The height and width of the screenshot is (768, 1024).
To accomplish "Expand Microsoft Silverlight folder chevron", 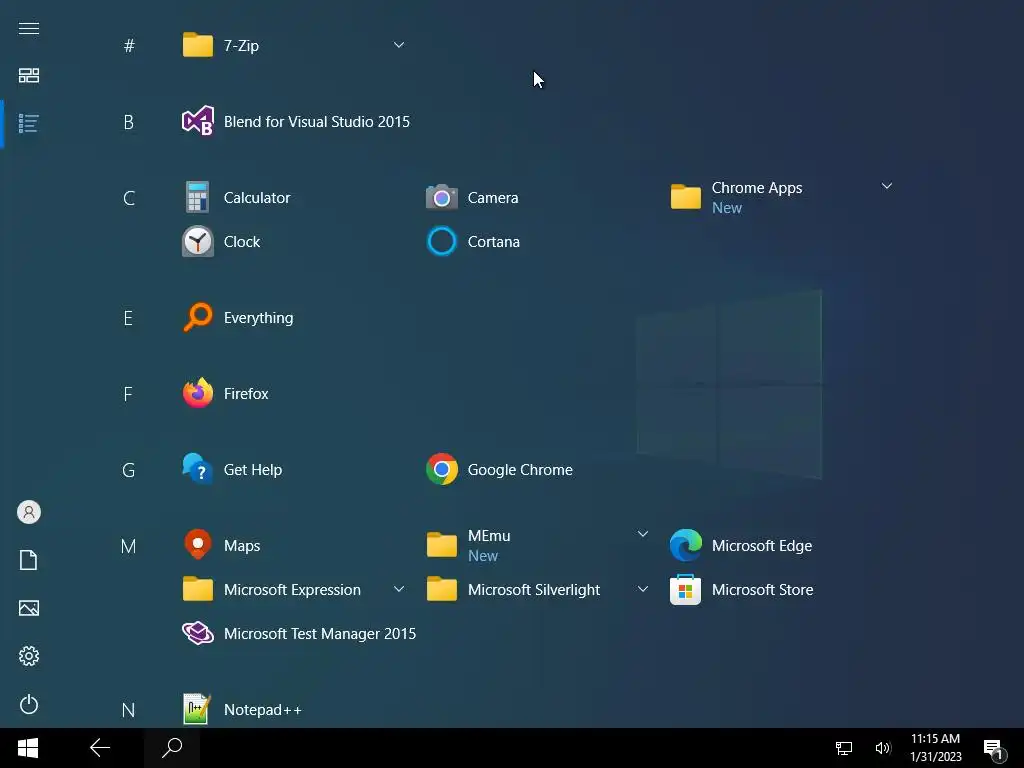I will [643, 589].
